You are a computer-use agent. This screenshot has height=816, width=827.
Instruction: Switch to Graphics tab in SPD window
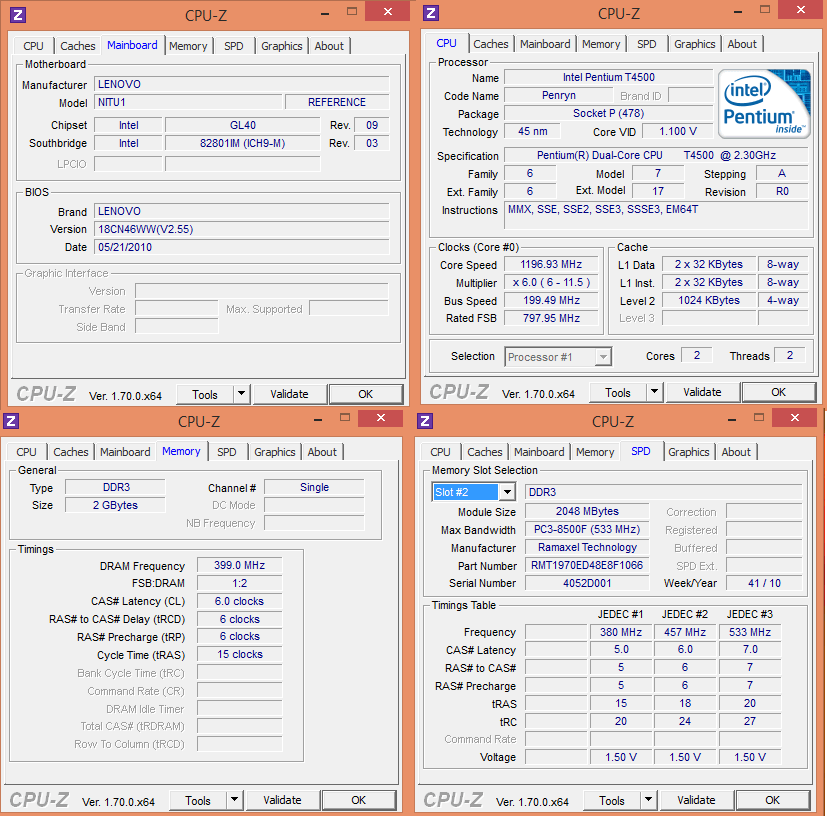tap(688, 452)
